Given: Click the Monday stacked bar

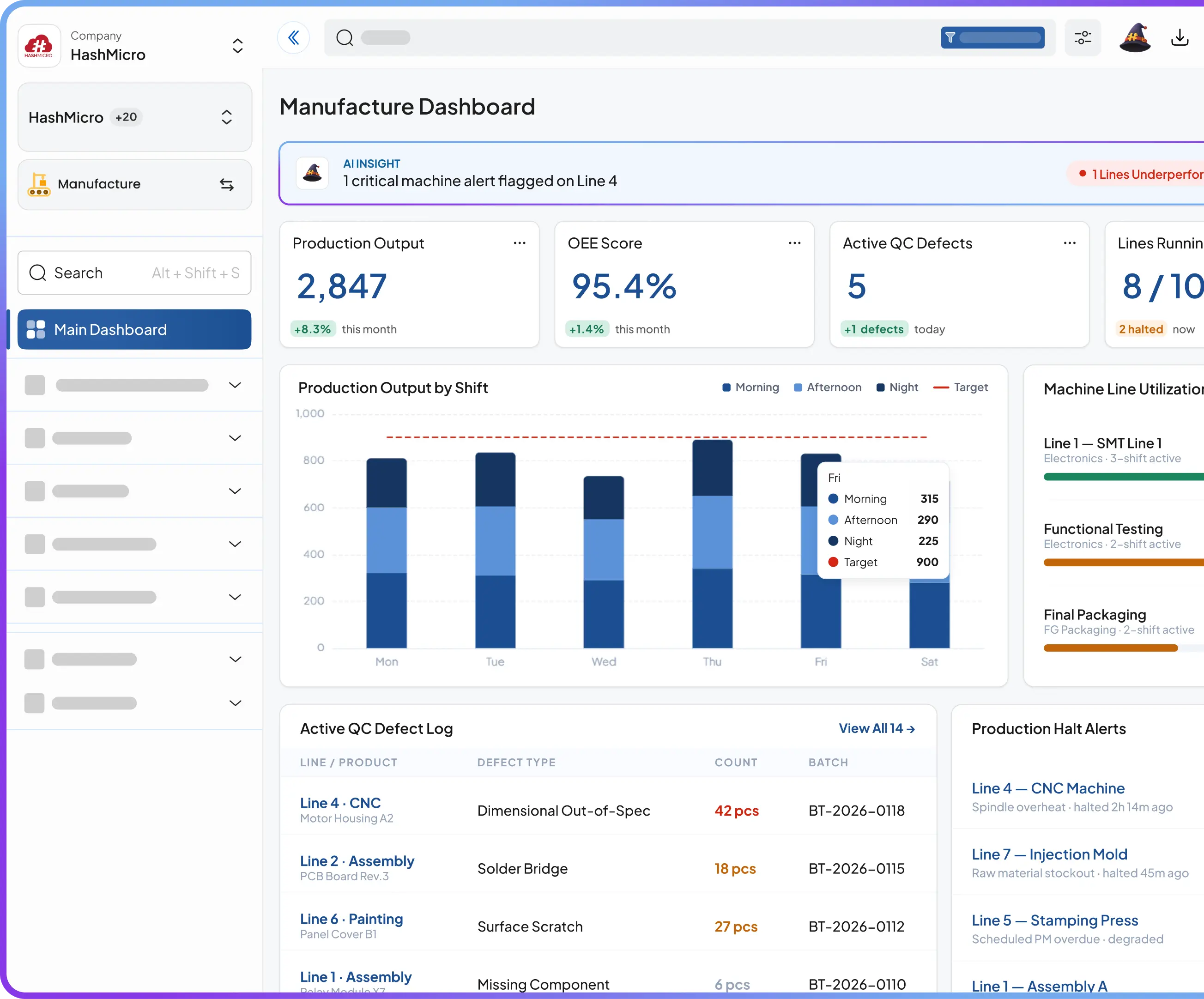Looking at the screenshot, I should click(387, 553).
